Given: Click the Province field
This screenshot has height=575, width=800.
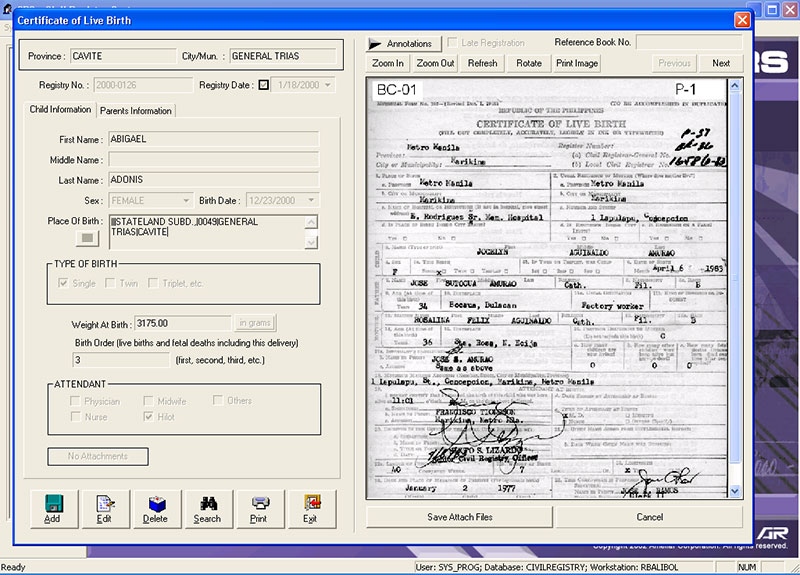Looking at the screenshot, I should point(123,56).
